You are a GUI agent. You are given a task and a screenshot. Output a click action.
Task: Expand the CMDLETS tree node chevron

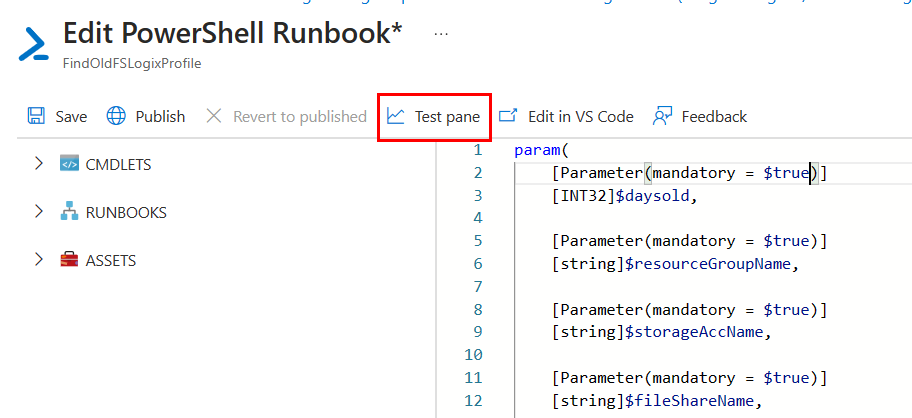[39, 164]
